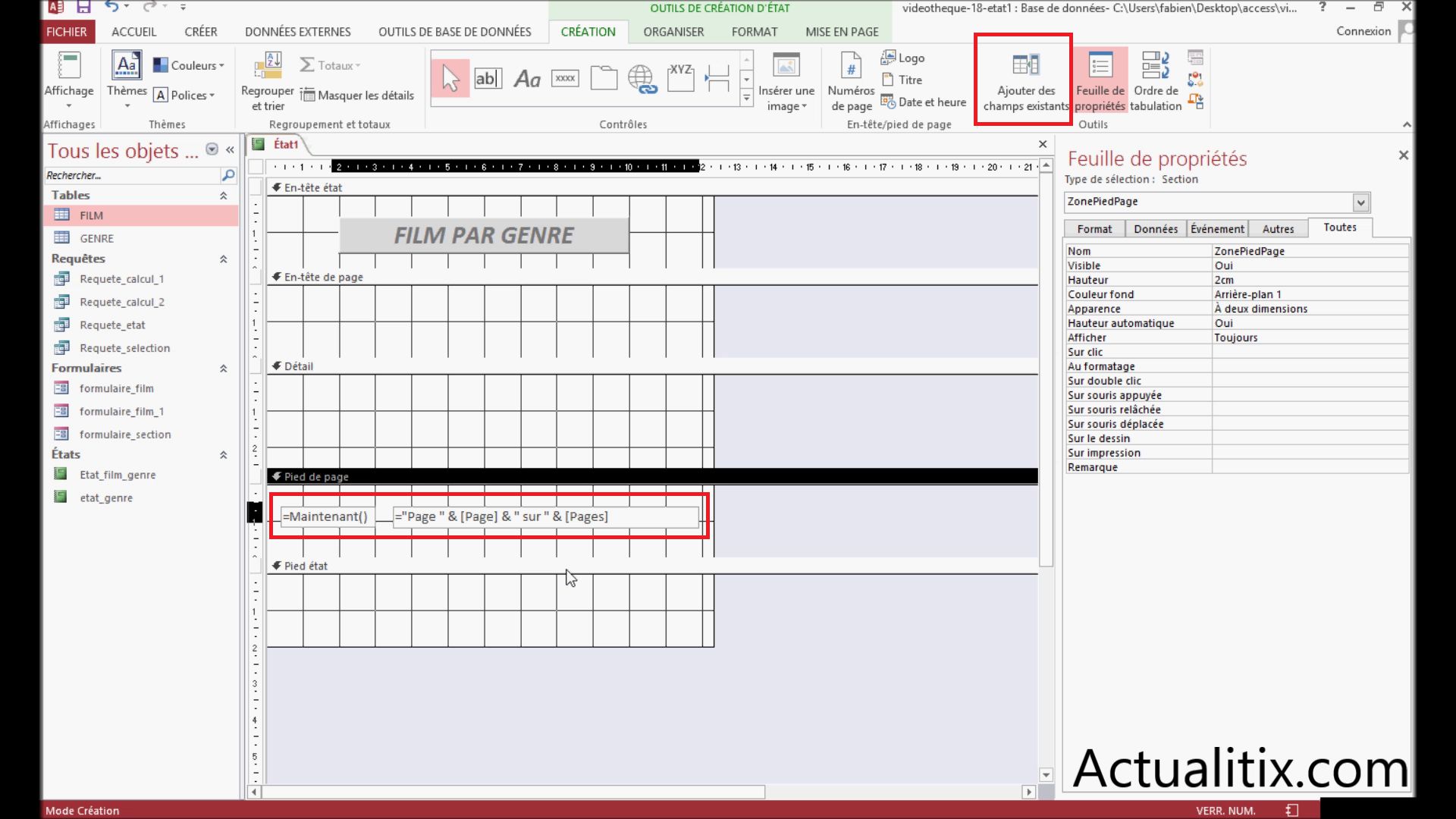Click the Couleur fond value field
Image resolution: width=1456 pixels, height=819 pixels.
[1310, 294]
